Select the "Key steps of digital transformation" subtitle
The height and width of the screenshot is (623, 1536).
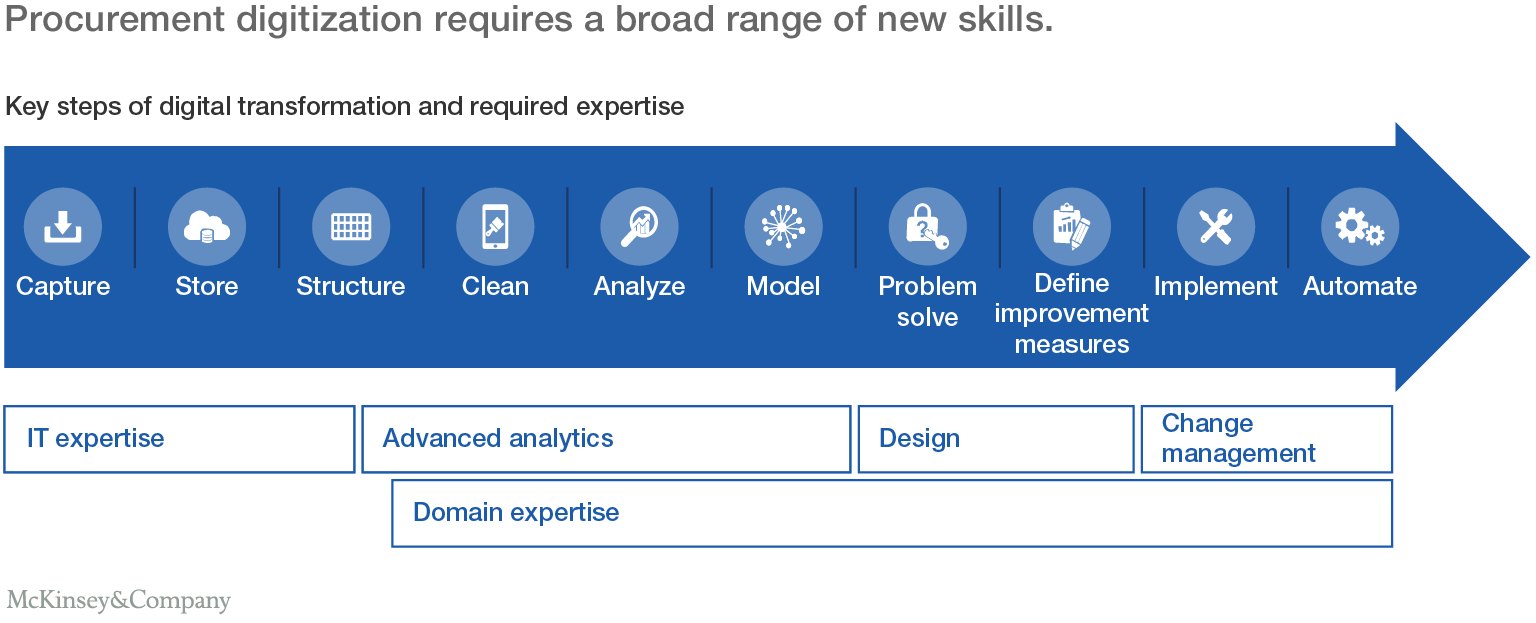345,106
